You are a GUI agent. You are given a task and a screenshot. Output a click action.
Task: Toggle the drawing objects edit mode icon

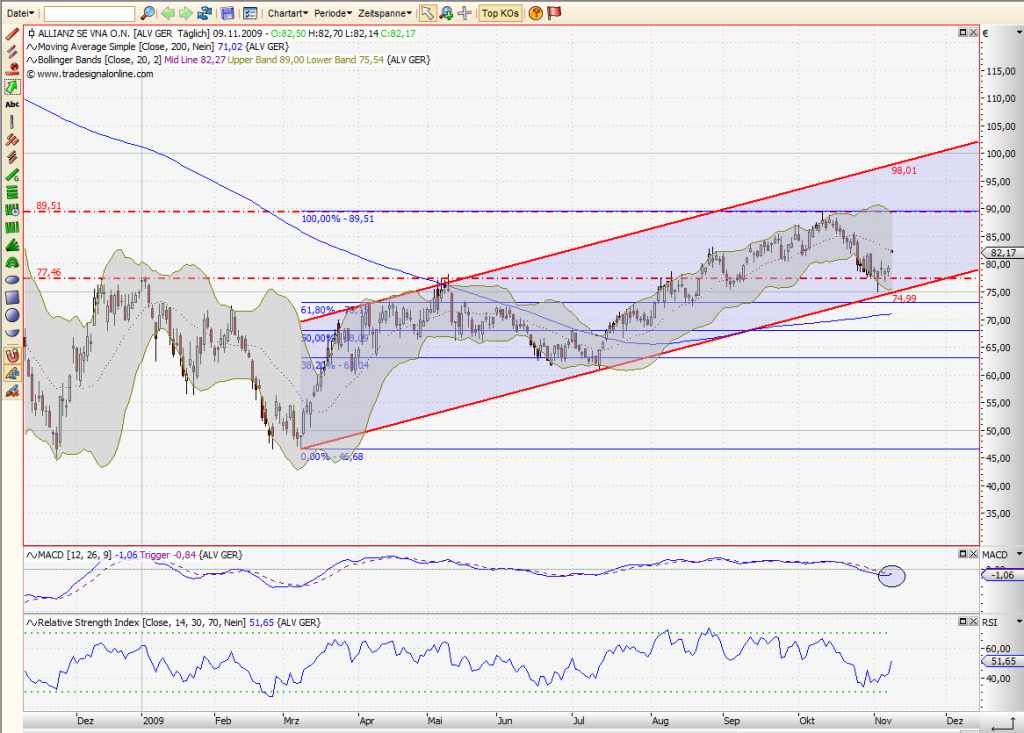(x=12, y=373)
